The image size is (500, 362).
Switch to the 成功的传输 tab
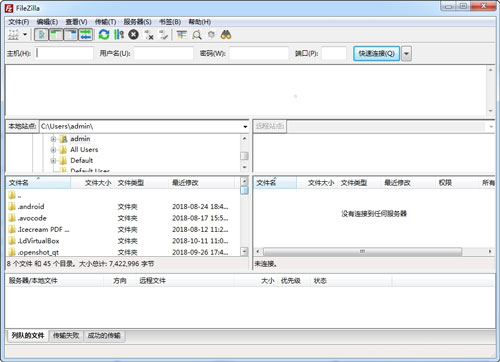pyautogui.click(x=104, y=335)
